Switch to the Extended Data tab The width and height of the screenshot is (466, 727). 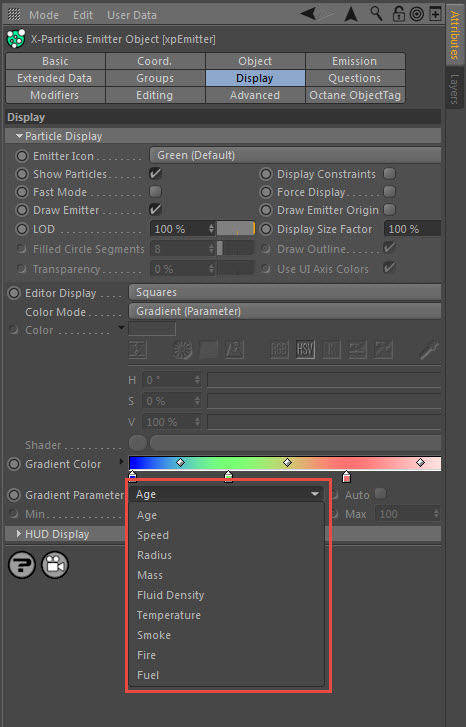click(x=55, y=78)
